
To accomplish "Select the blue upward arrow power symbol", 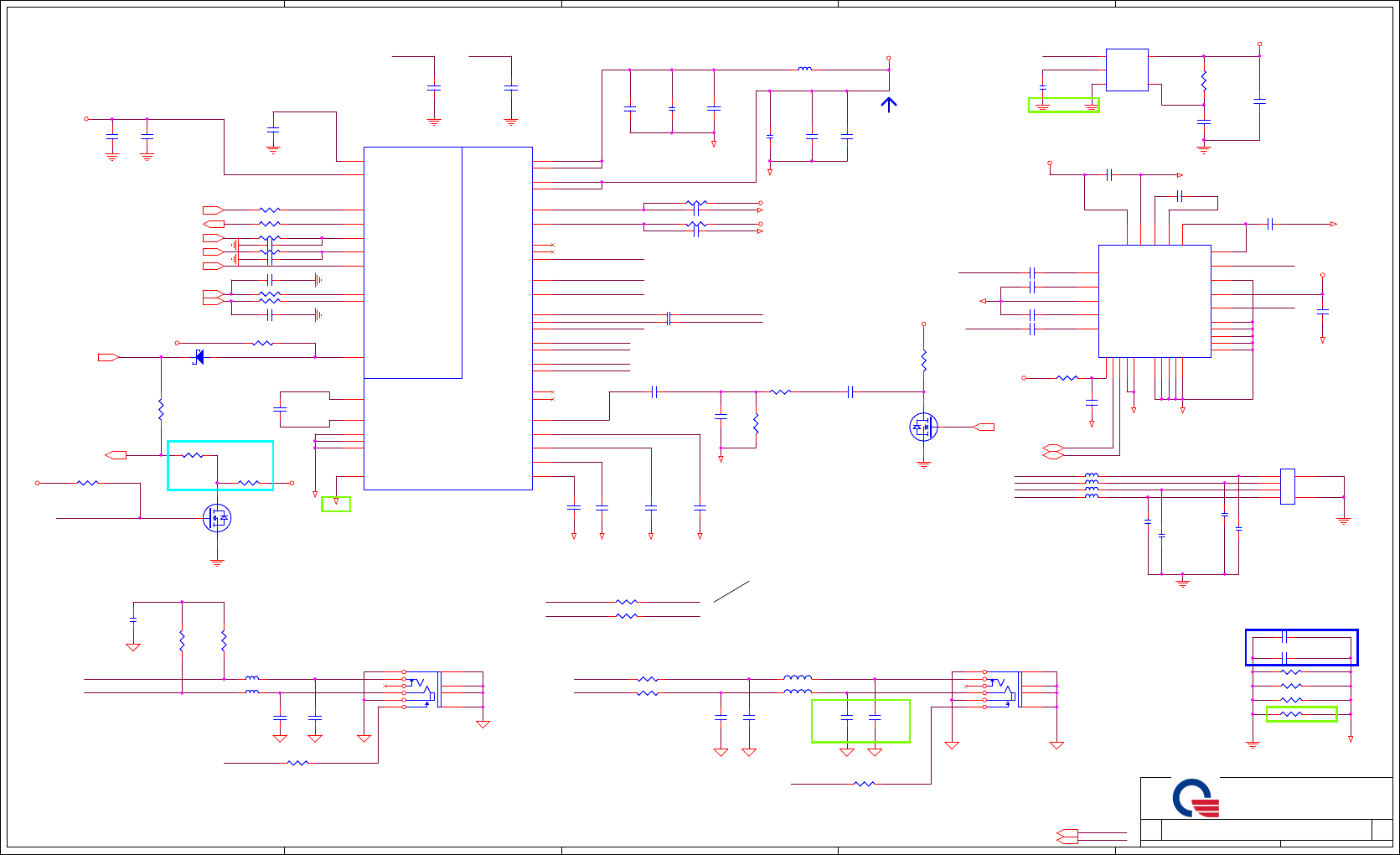I will [889, 105].
